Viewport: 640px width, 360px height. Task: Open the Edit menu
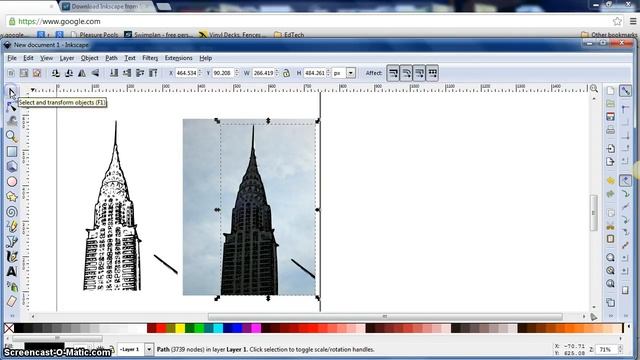(28, 58)
